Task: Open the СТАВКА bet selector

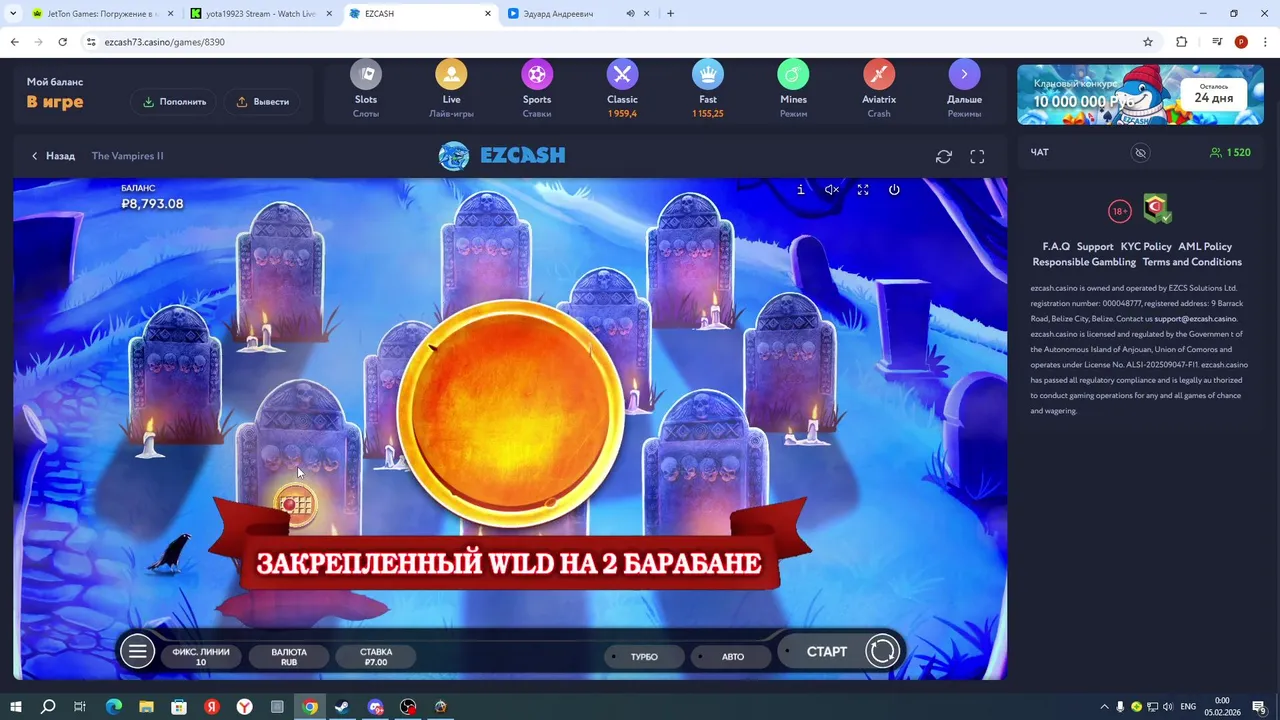Action: click(x=376, y=657)
